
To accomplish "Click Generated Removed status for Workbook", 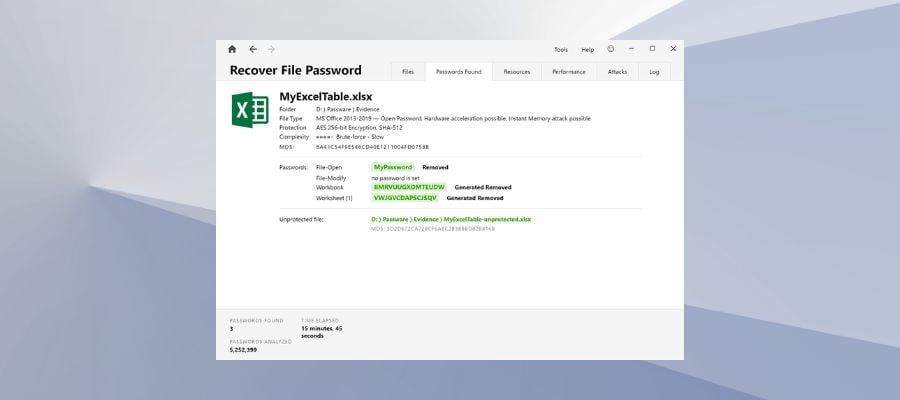I will [483, 187].
